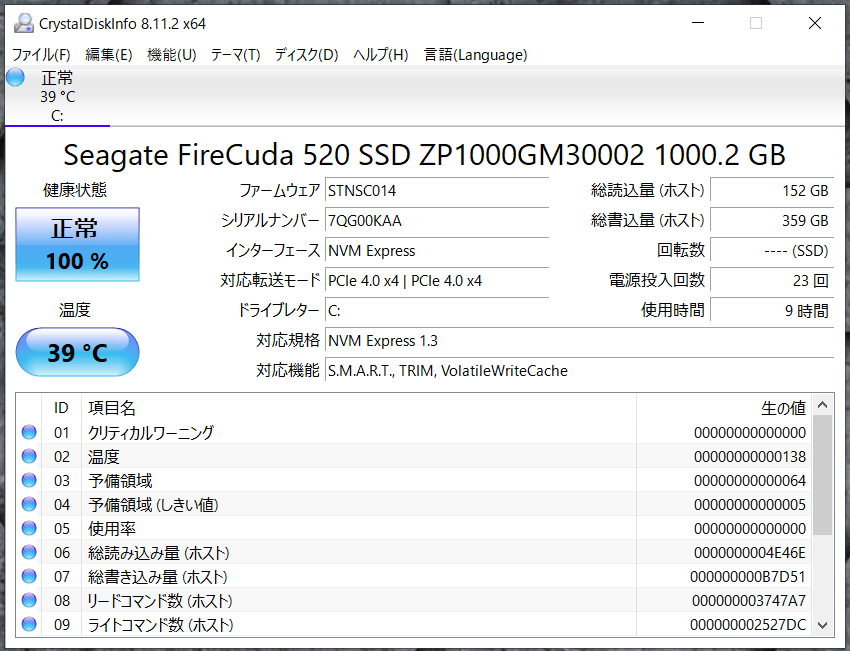This screenshot has width=850, height=651.
Task: Click status icon for クリティカルワーニング row
Action: tap(29, 433)
